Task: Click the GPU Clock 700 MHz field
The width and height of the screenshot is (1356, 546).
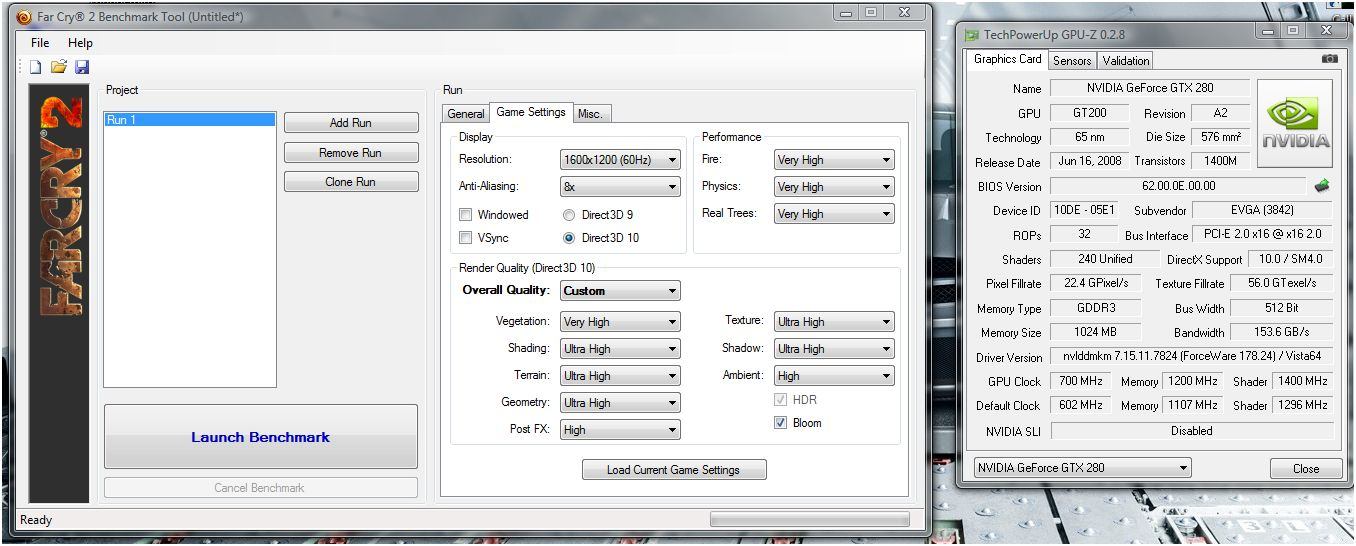Action: (1081, 381)
